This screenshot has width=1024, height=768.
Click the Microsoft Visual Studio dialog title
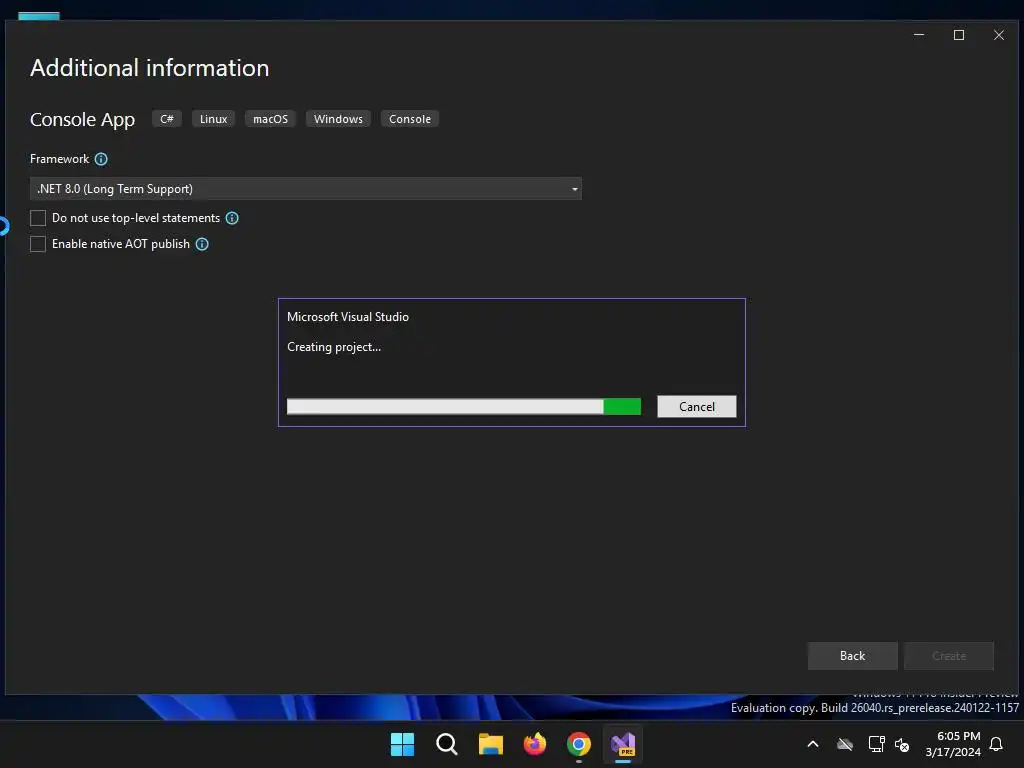click(x=348, y=317)
